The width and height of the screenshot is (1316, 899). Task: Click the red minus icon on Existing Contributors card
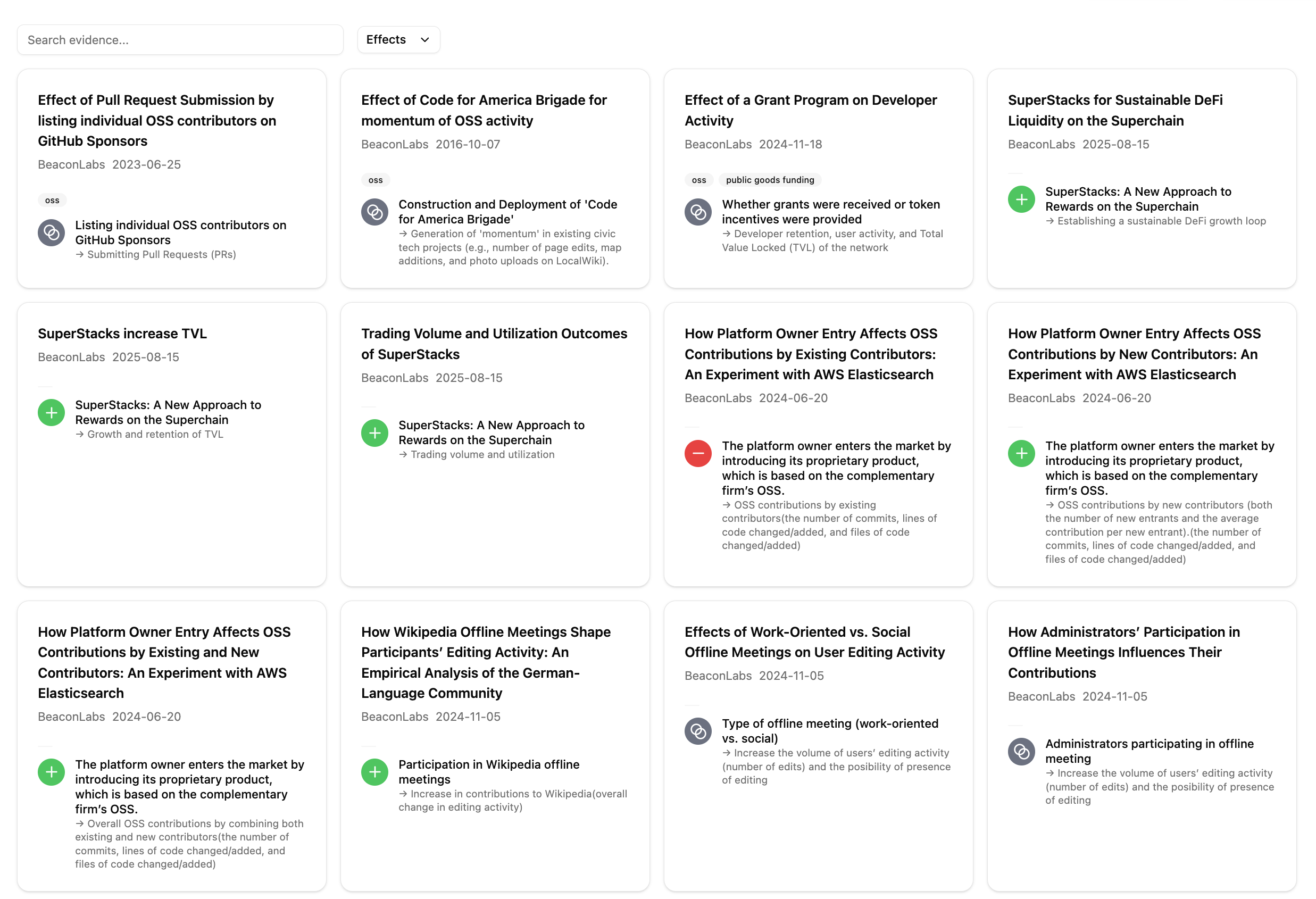click(698, 453)
